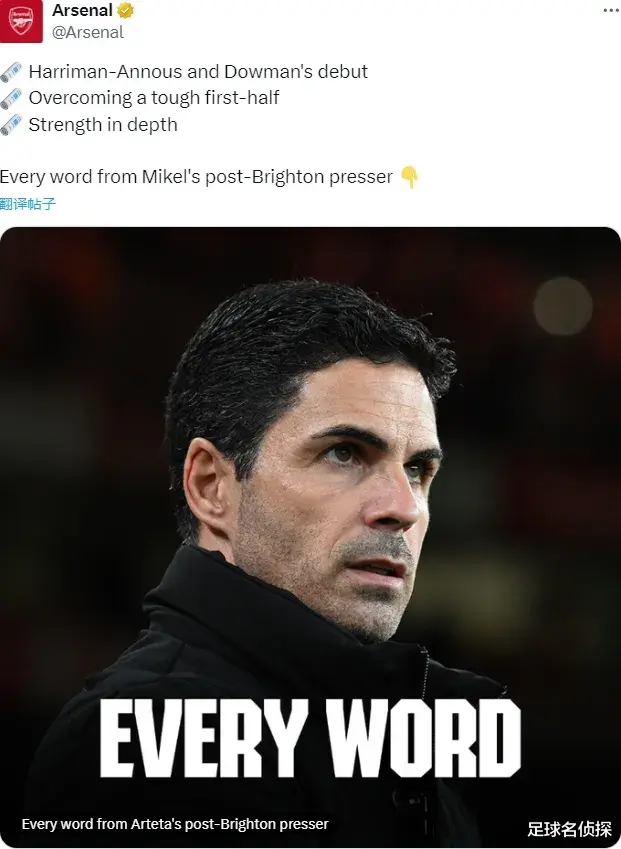Image resolution: width=621 pixels, height=849 pixels.
Task: Click the first newspaper emoji bullet
Action: [x=11, y=72]
